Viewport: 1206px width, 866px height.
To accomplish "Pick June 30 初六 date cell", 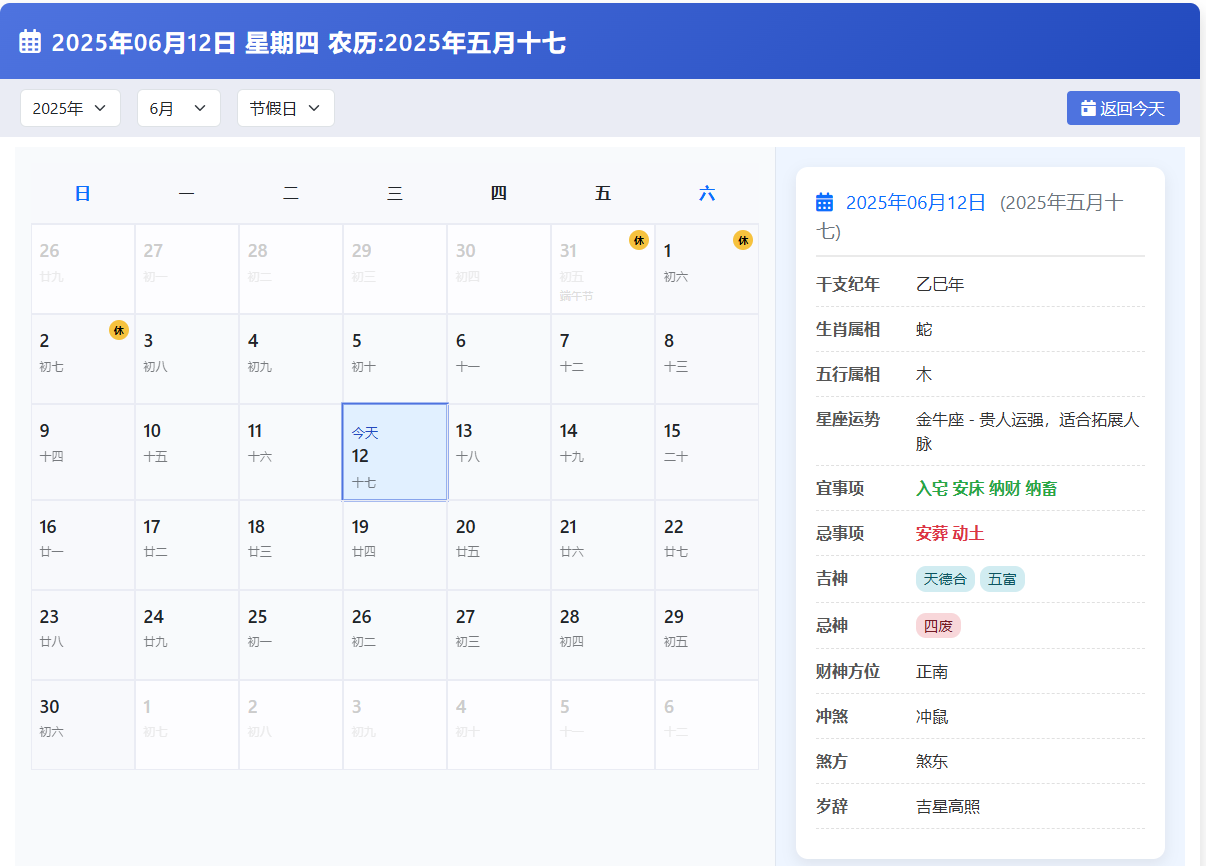I will pyautogui.click(x=83, y=725).
